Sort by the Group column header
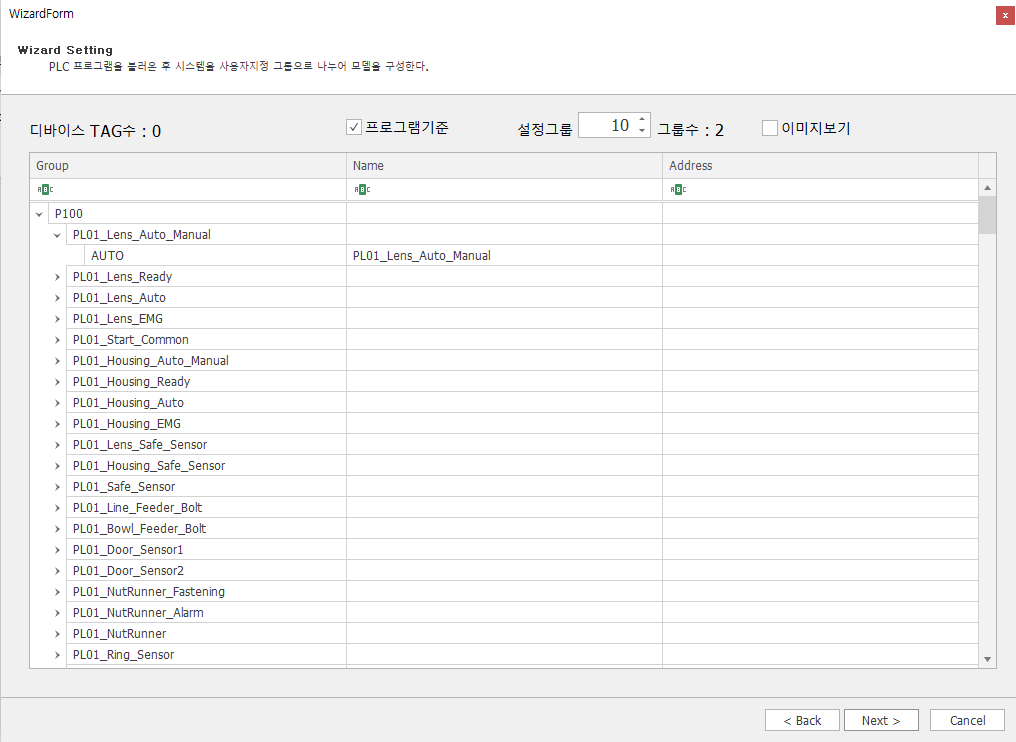This screenshot has width=1016, height=742. (x=187, y=165)
